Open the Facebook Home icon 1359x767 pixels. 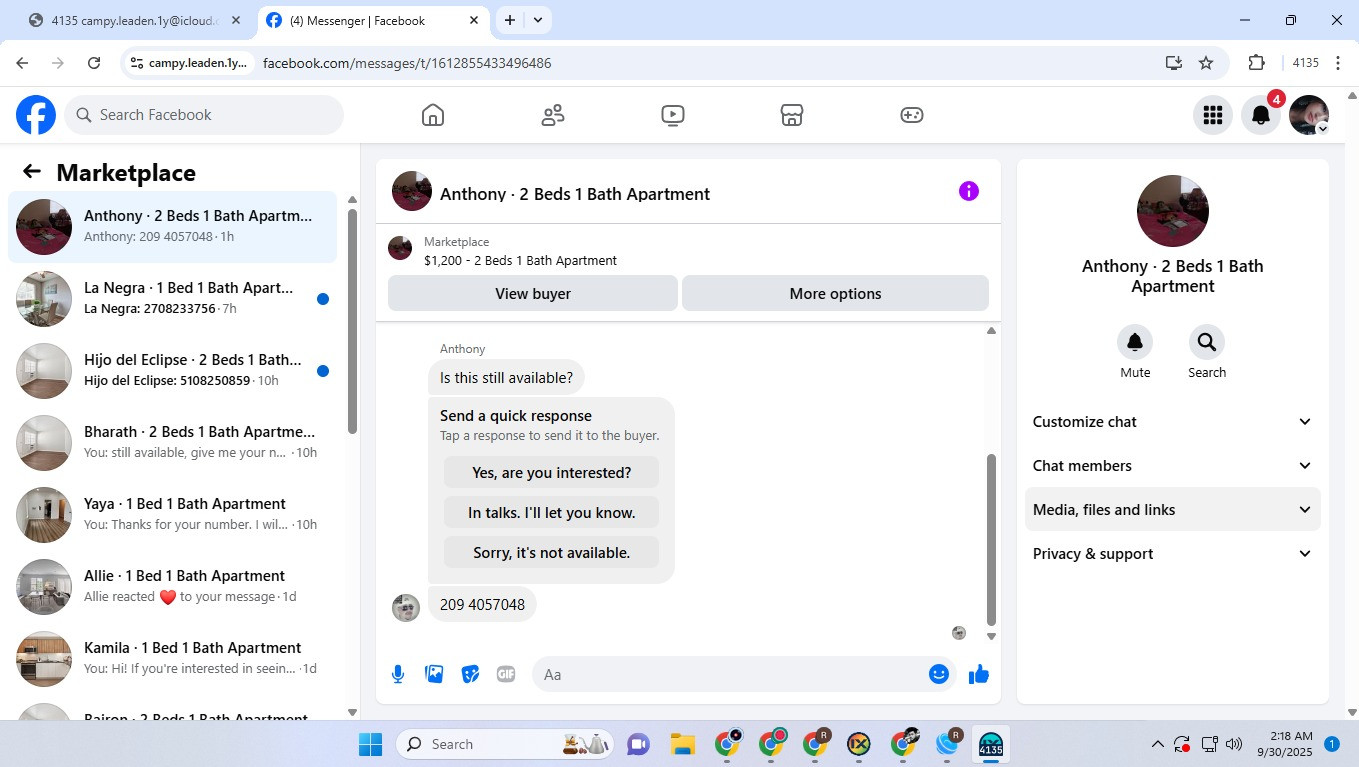click(433, 115)
